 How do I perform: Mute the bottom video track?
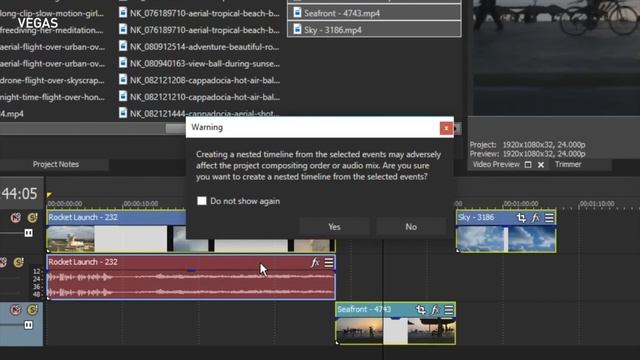coord(16,310)
